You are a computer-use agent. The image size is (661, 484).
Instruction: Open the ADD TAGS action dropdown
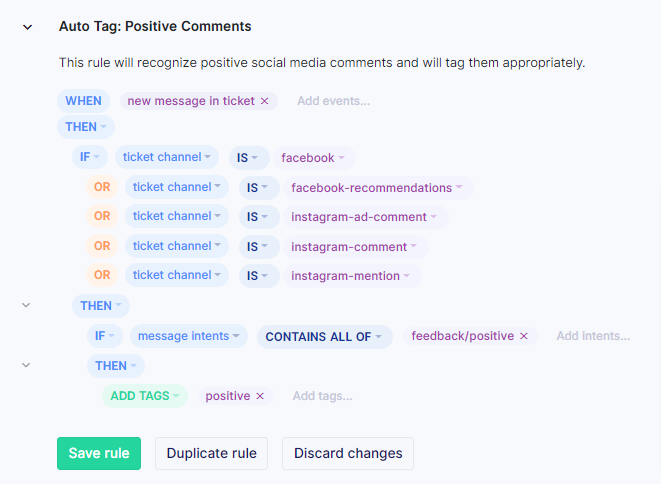145,396
